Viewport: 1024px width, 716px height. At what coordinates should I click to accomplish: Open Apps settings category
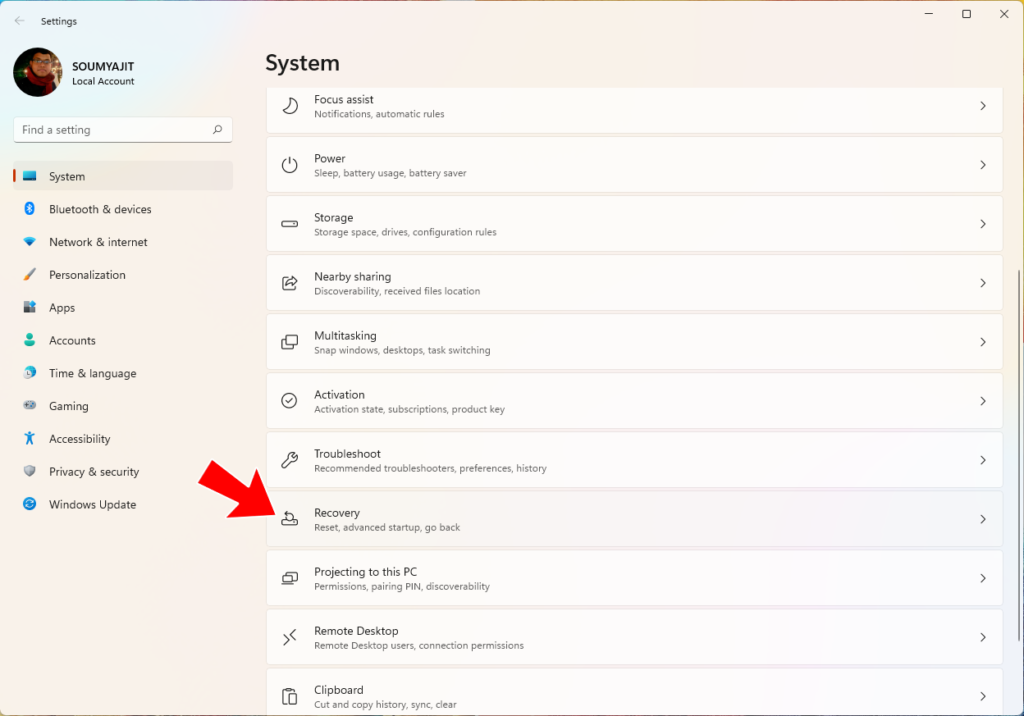[x=123, y=307]
